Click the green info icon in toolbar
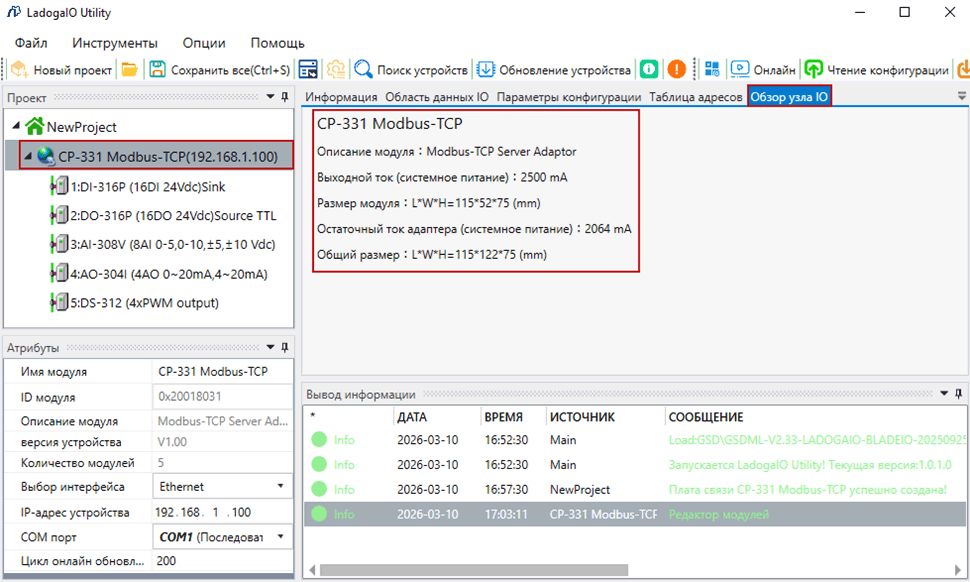Image resolution: width=970 pixels, height=582 pixels. click(649, 69)
